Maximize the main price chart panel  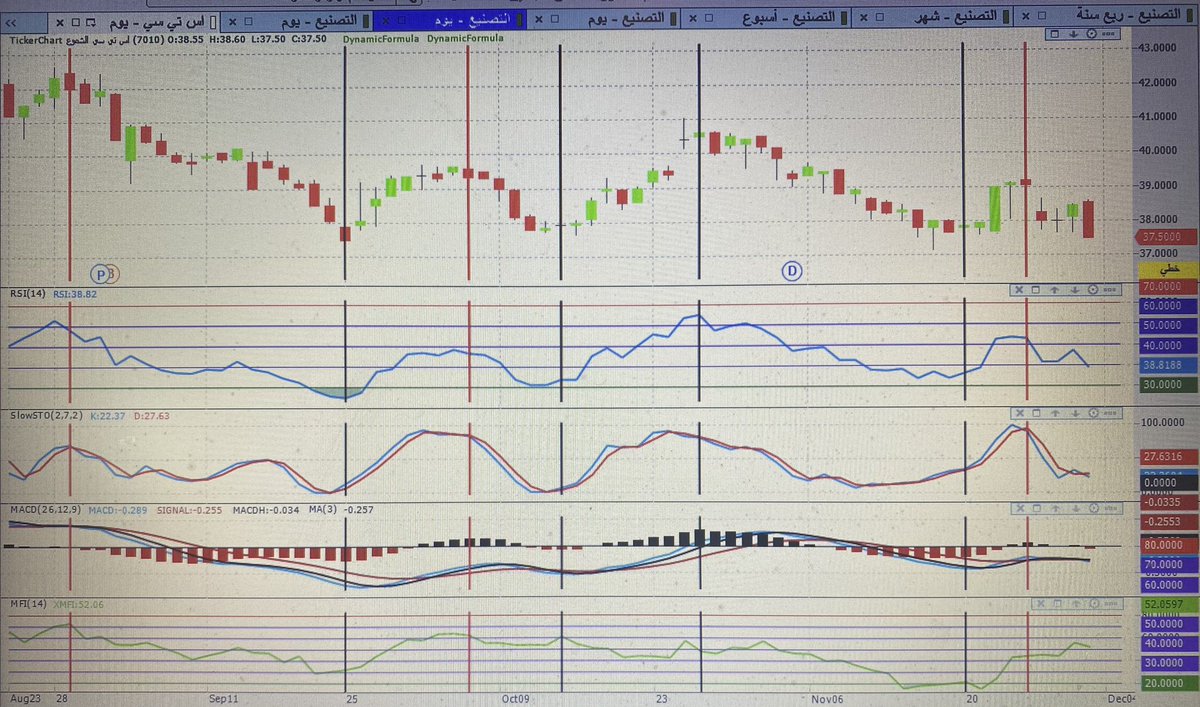pos(1055,34)
